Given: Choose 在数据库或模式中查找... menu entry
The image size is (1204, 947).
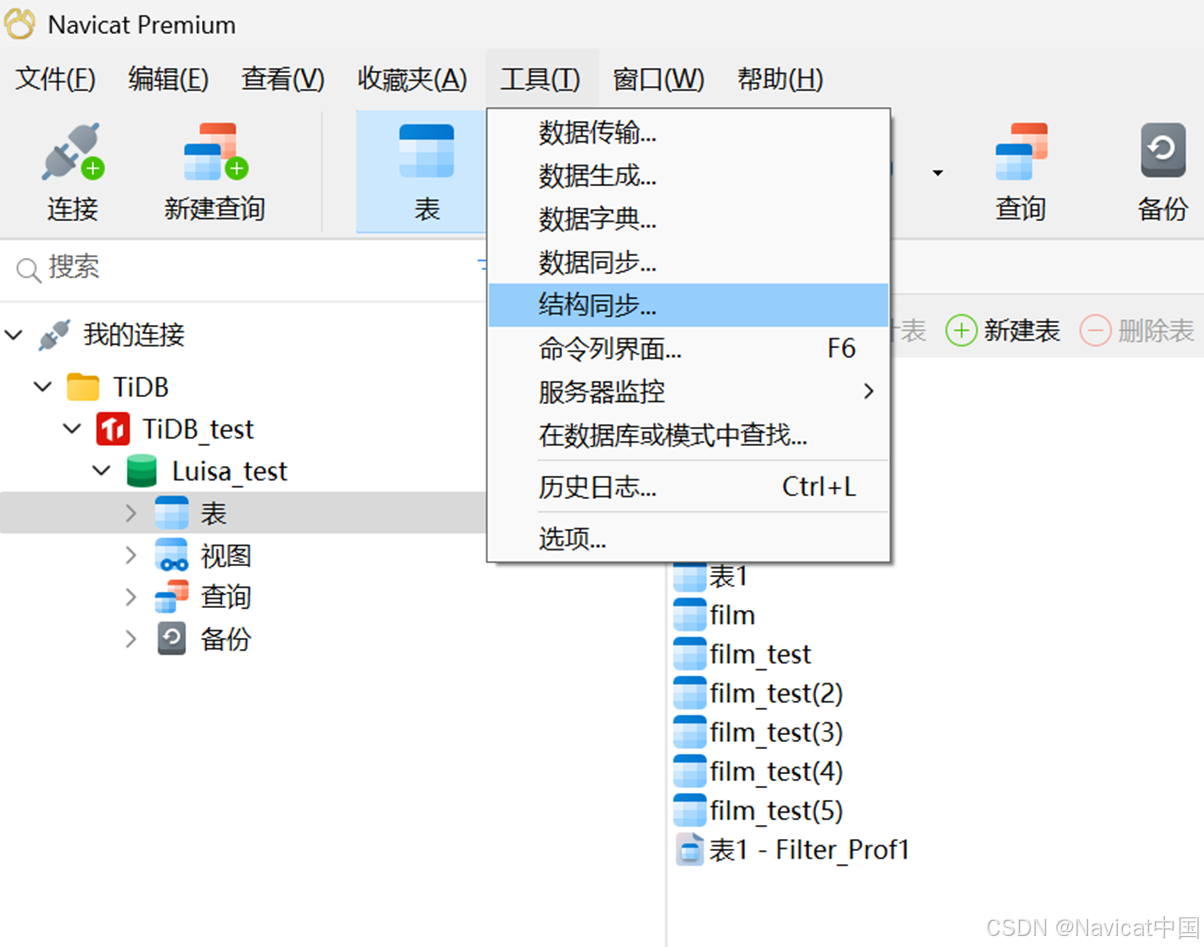Looking at the screenshot, I should (x=689, y=435).
